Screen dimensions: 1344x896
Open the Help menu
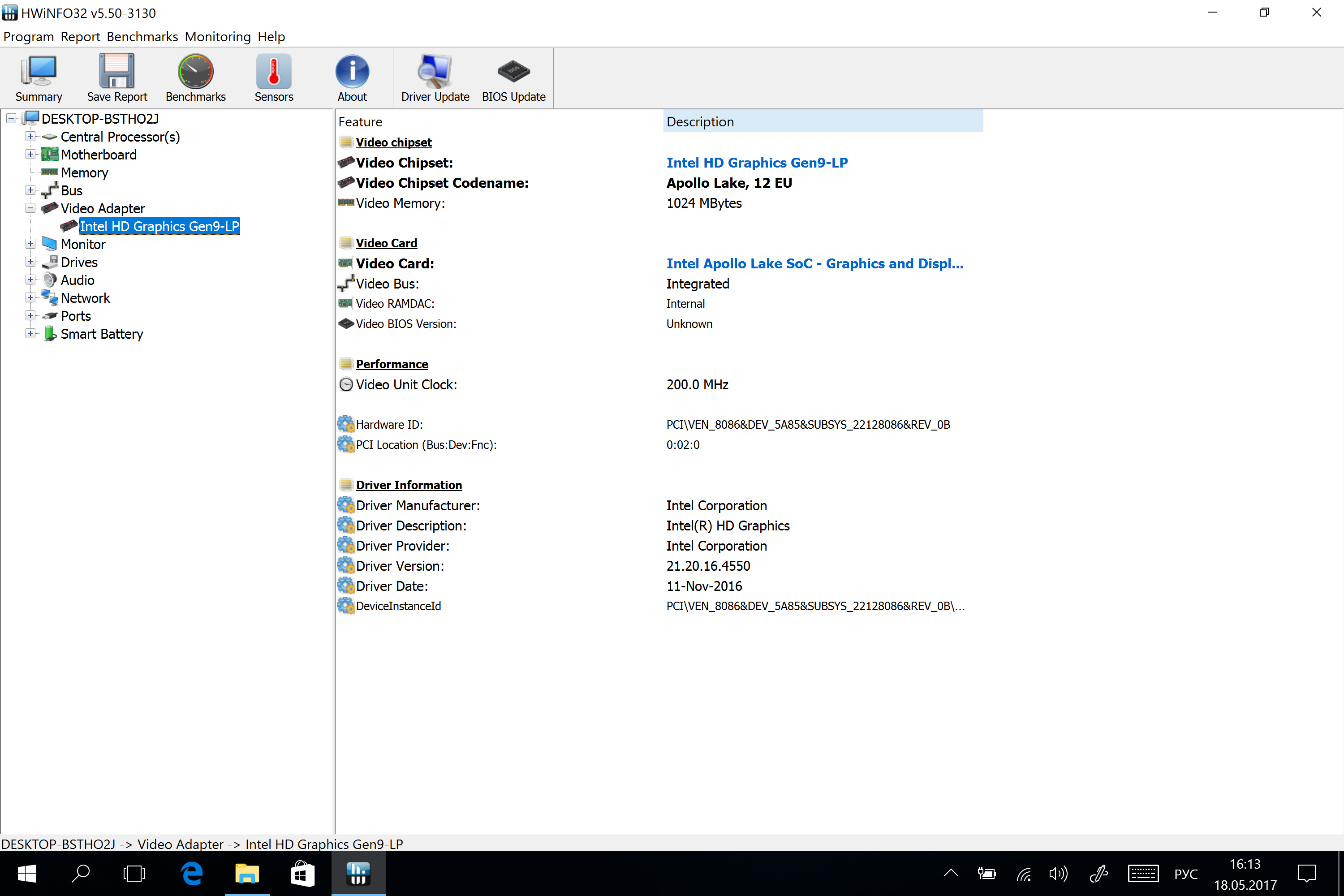(271, 37)
